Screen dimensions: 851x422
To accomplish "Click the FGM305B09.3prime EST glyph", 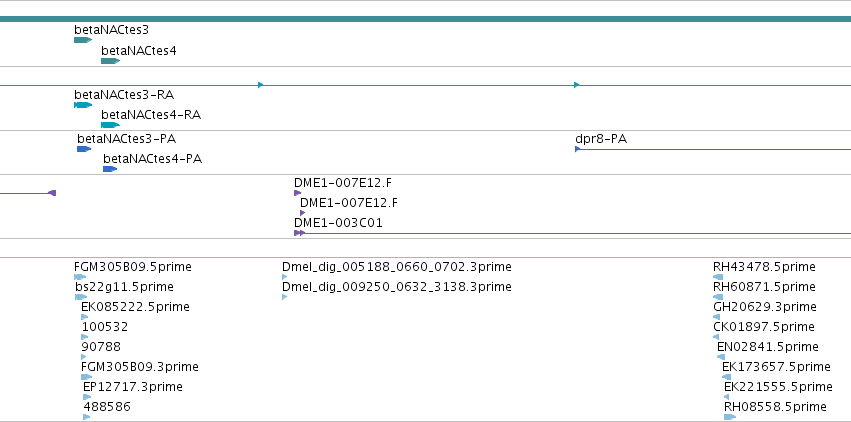I will tap(87, 377).
